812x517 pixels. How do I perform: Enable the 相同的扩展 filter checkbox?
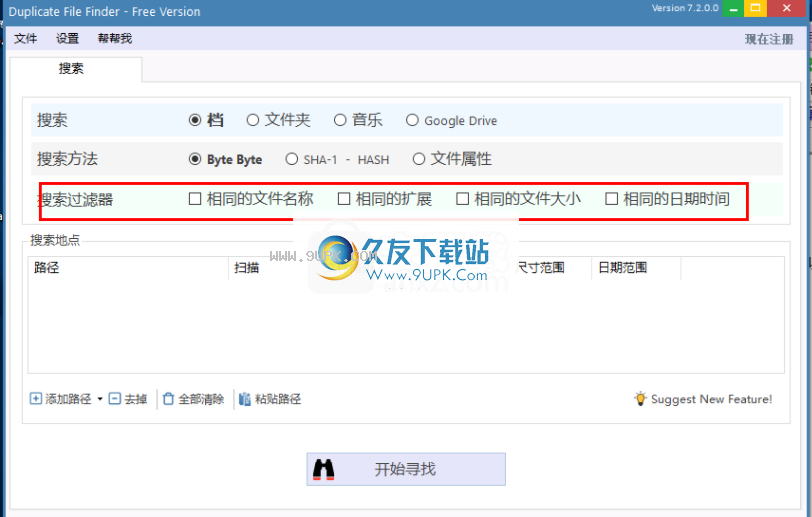point(344,199)
